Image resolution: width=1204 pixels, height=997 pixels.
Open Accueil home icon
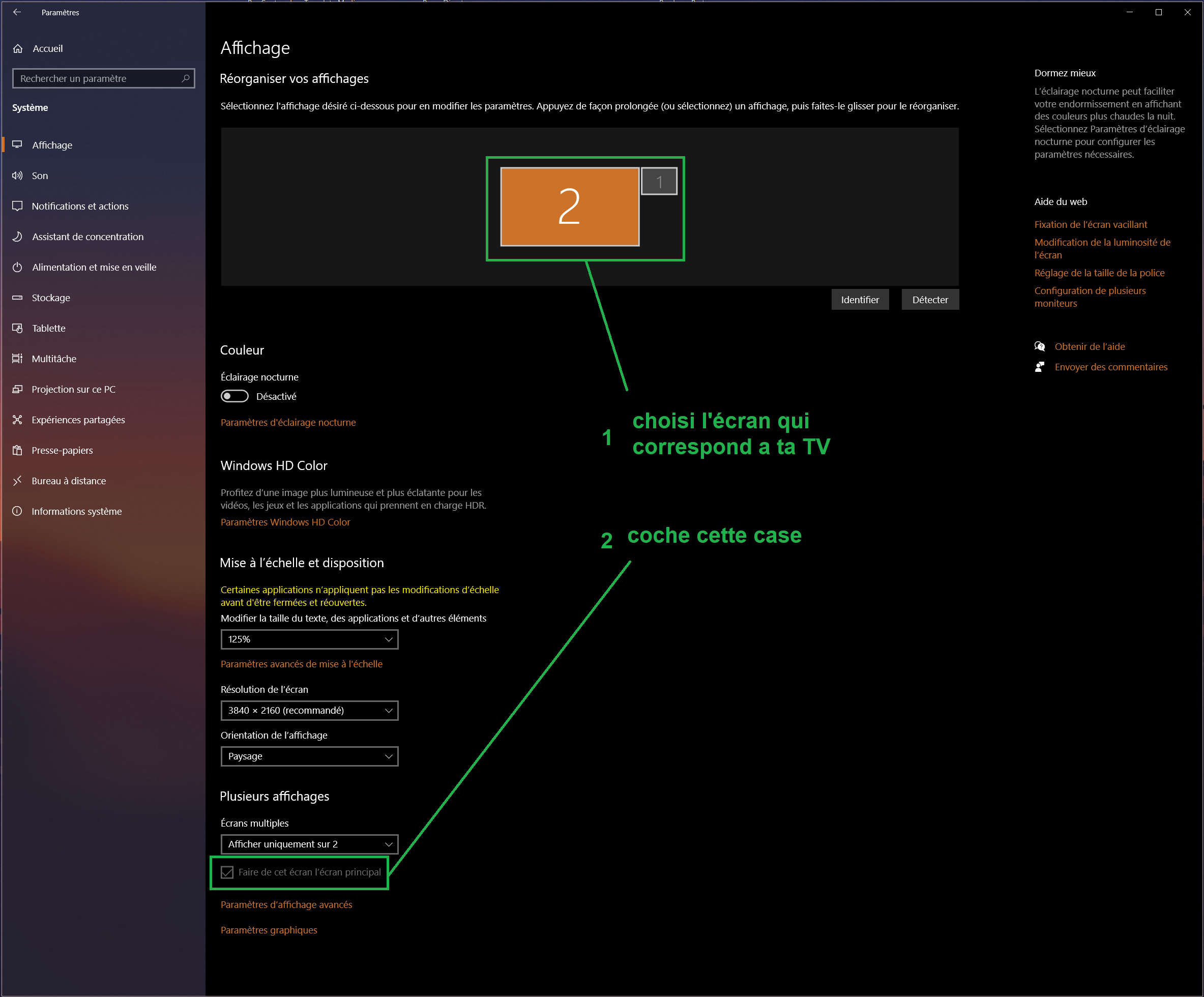pyautogui.click(x=18, y=49)
